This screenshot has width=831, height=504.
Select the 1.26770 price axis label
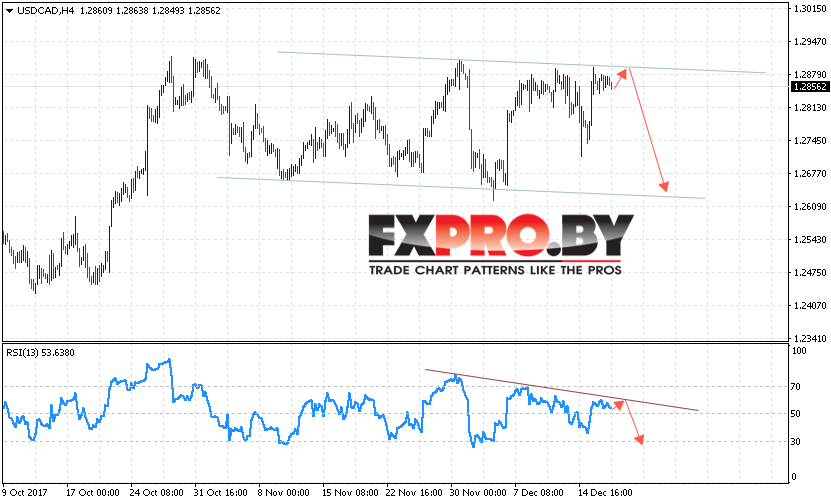click(810, 173)
